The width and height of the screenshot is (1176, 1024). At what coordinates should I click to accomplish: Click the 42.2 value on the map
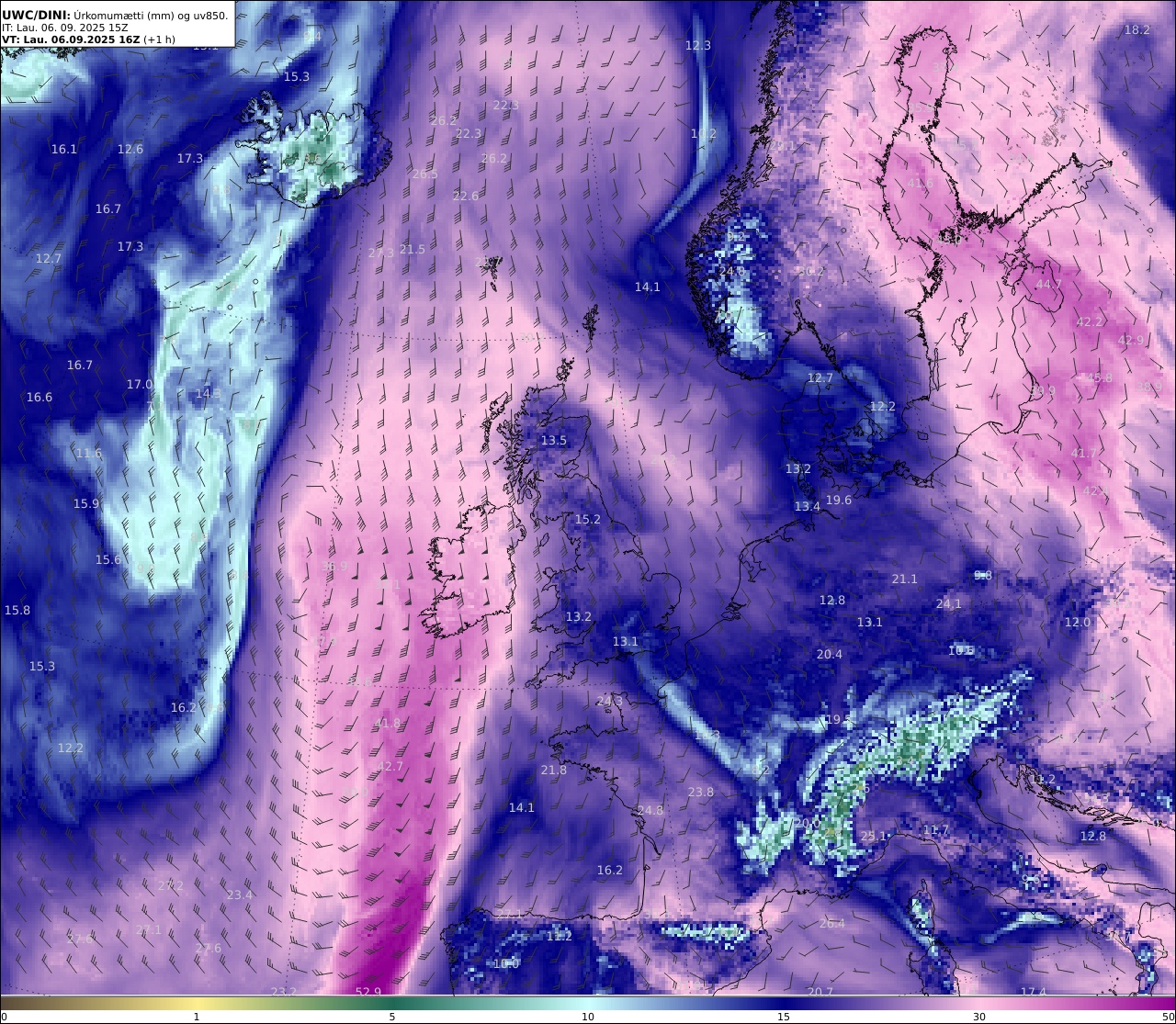1090,321
